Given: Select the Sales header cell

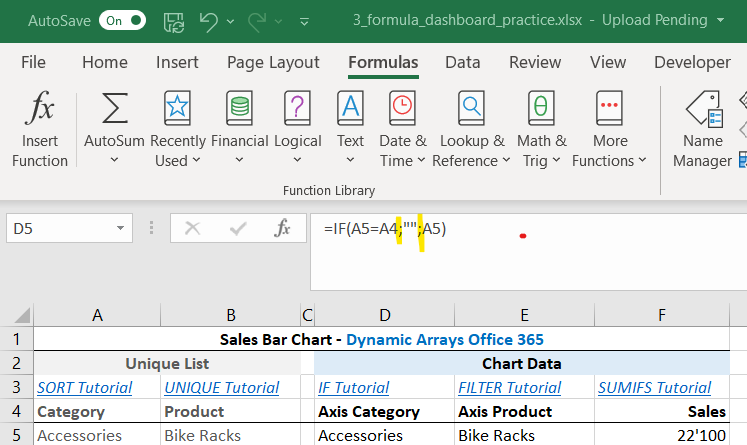Looking at the screenshot, I should (x=662, y=411).
